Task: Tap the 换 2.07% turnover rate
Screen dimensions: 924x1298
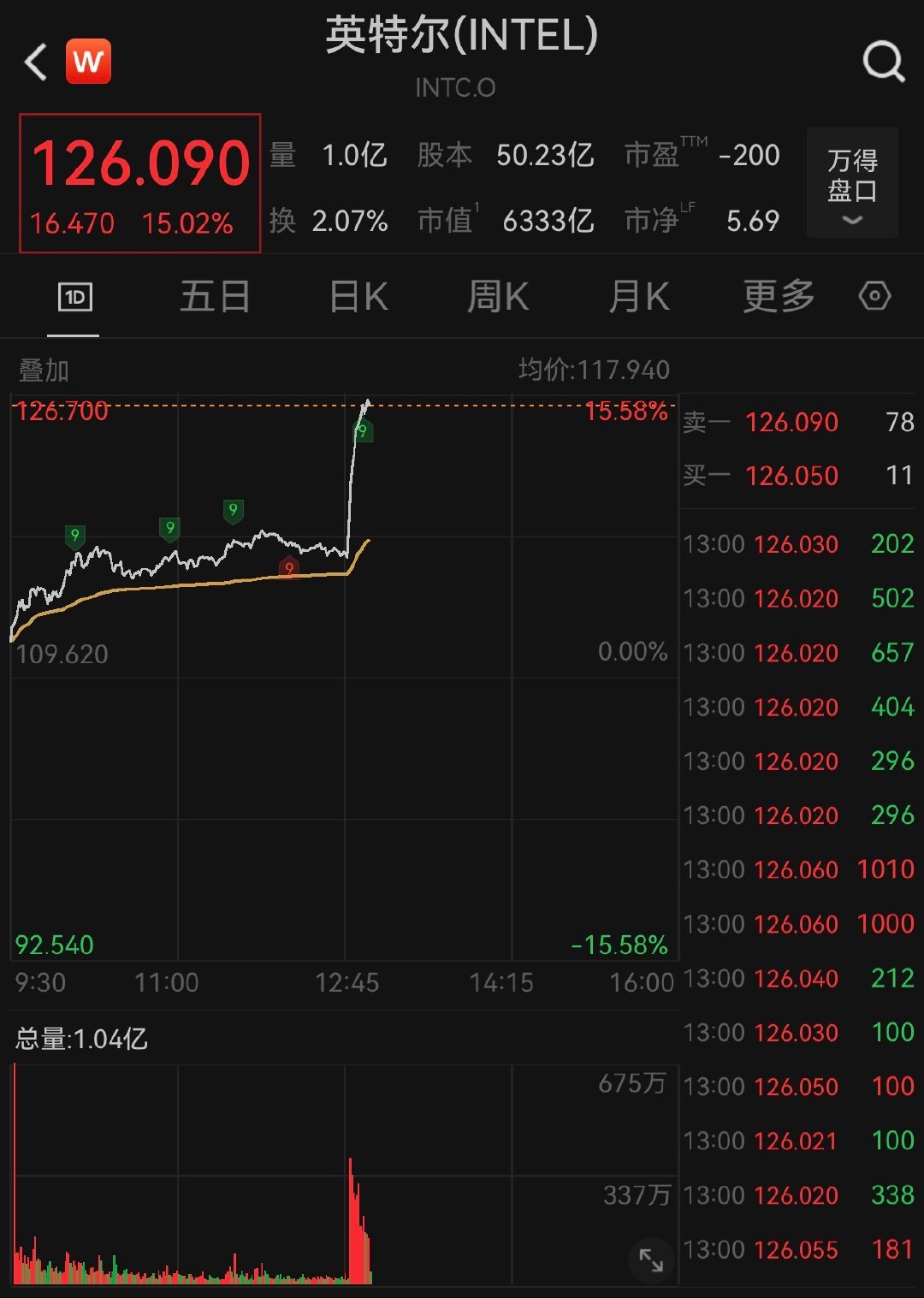Action: point(329,221)
